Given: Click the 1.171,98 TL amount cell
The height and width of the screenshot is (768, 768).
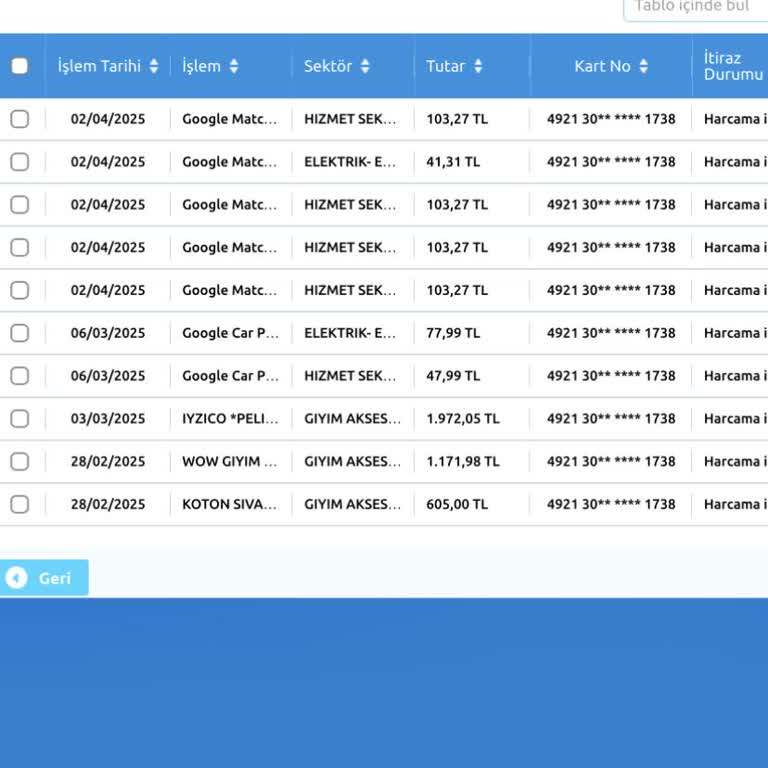Looking at the screenshot, I should [x=461, y=462].
